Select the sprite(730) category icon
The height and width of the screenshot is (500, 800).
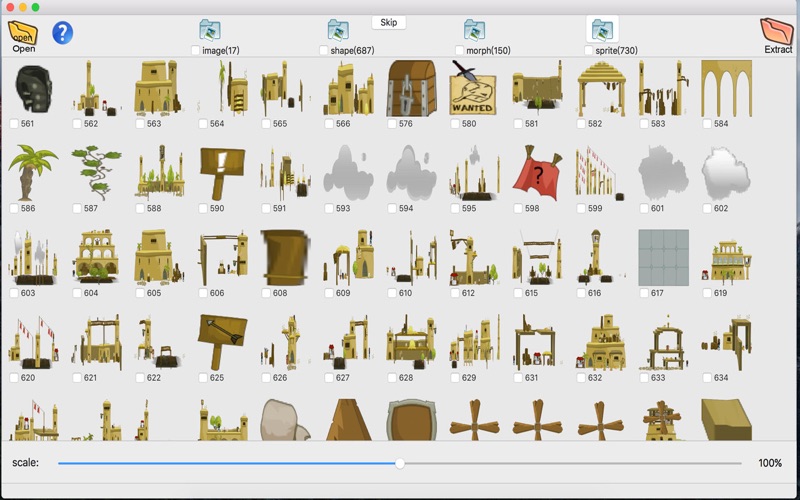pyautogui.click(x=602, y=29)
